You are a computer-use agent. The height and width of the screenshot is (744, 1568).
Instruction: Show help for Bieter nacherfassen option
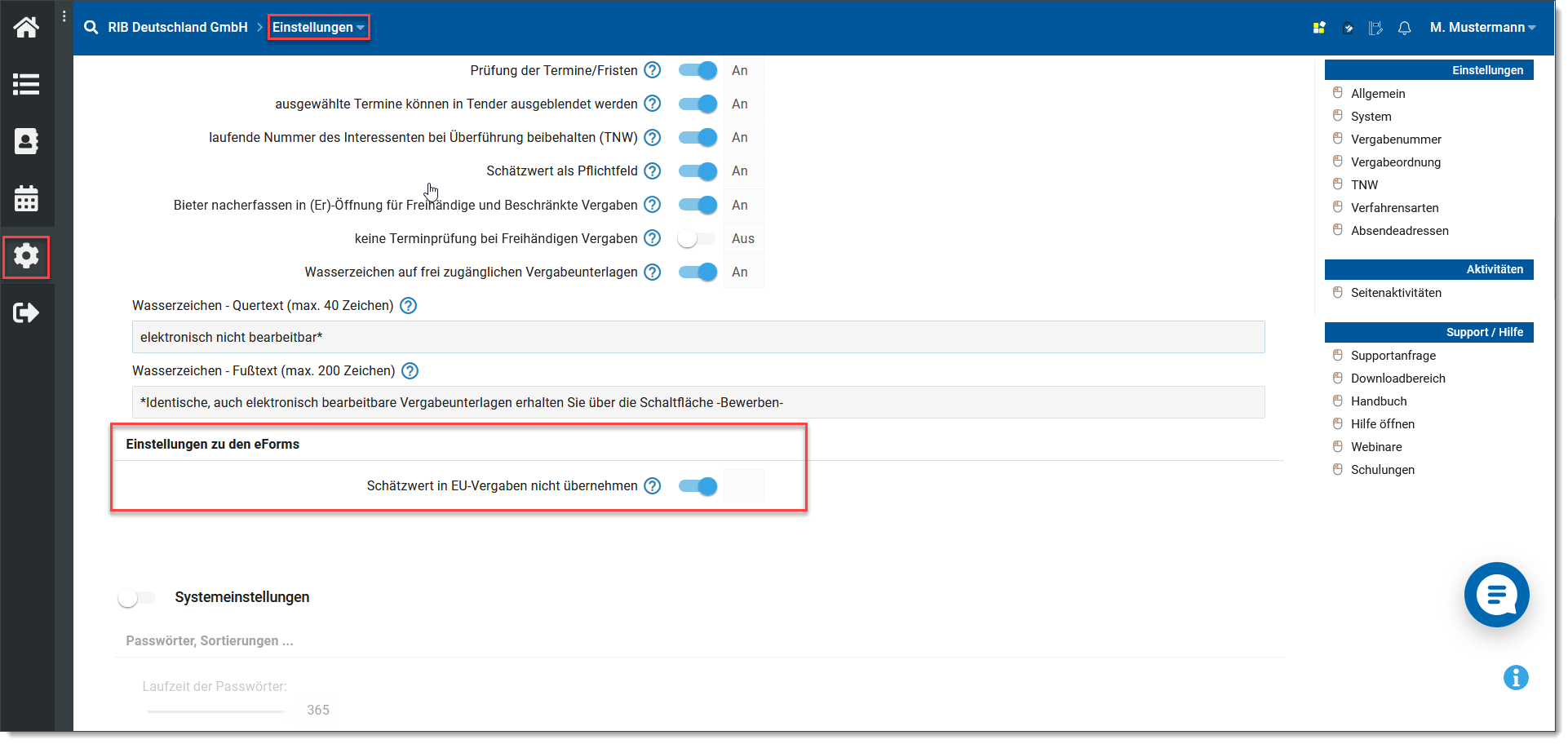click(x=652, y=205)
